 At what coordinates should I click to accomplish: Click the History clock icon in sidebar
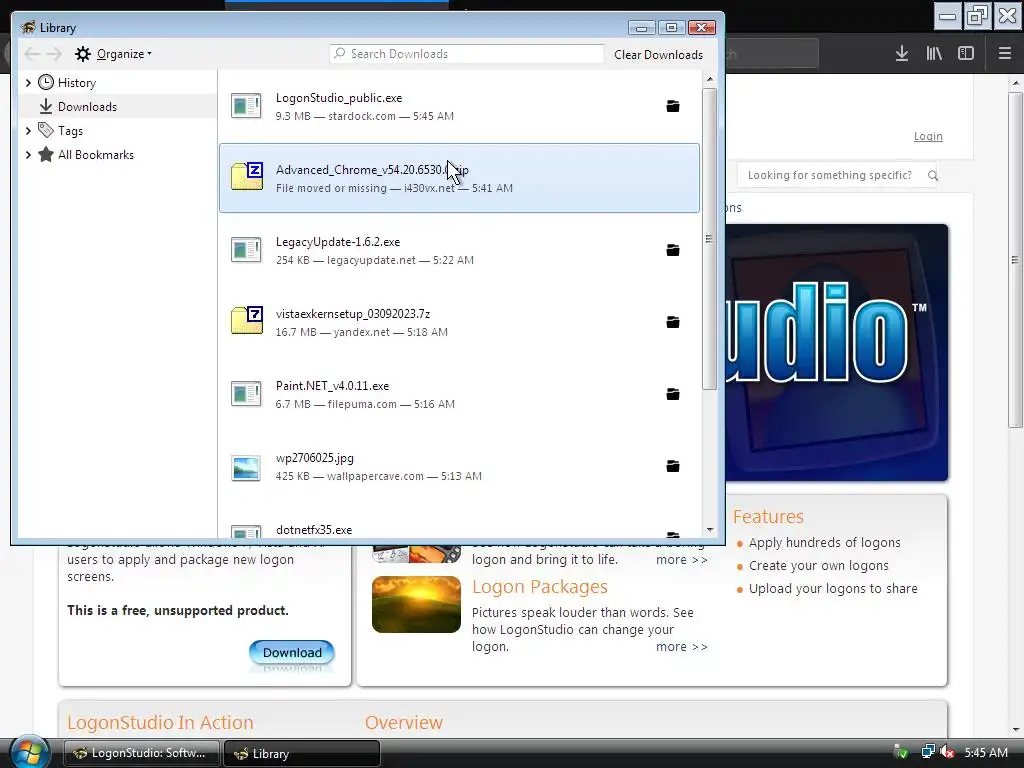point(46,82)
